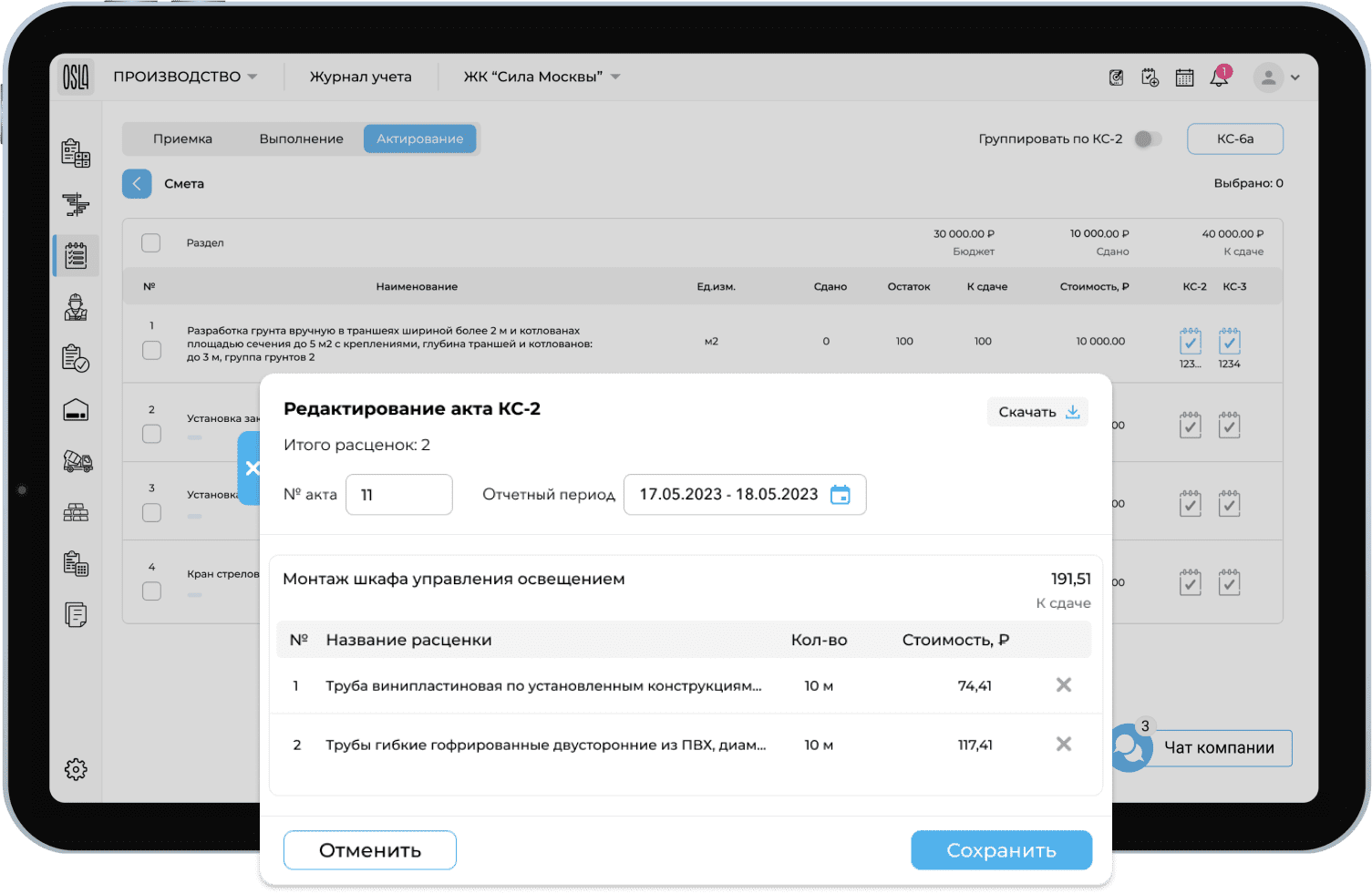Click the settings gear in sidebar

click(76, 769)
